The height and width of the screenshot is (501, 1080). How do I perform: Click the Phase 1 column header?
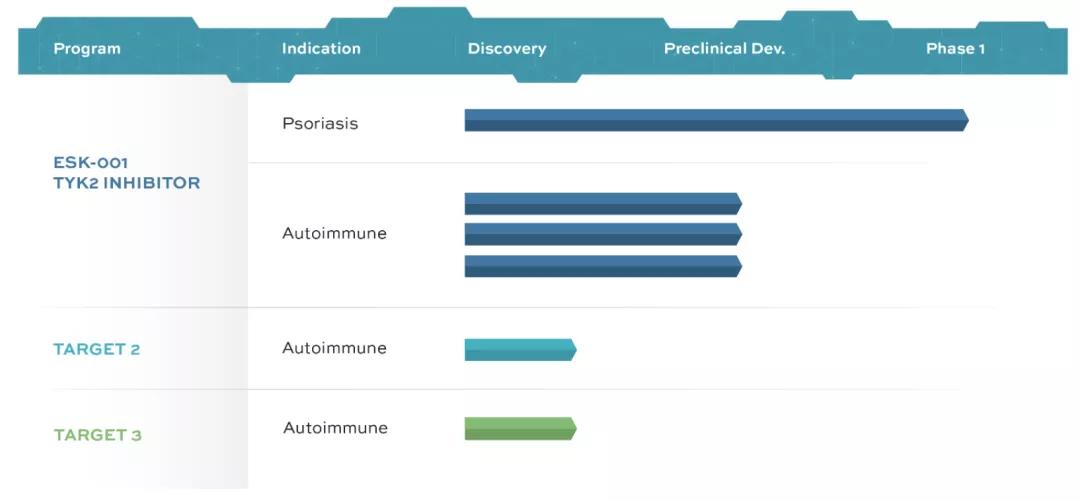coord(955,49)
